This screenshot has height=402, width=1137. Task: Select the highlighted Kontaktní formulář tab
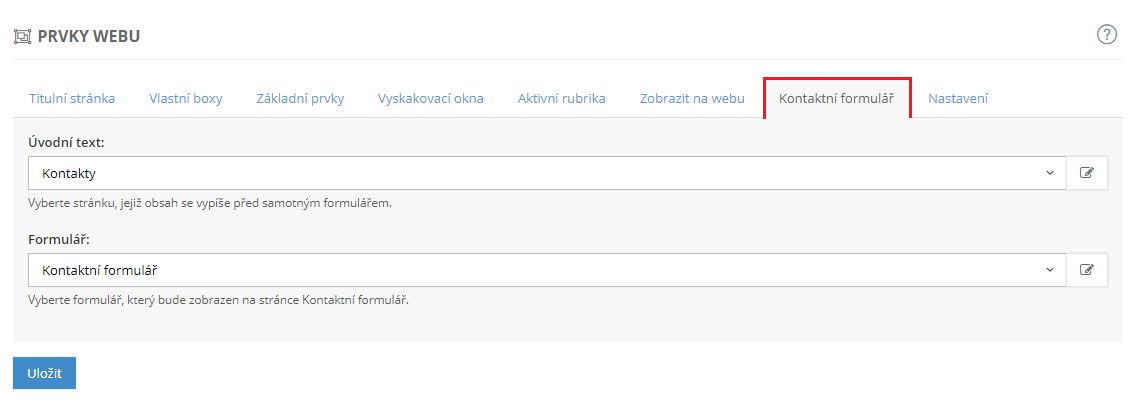838,99
